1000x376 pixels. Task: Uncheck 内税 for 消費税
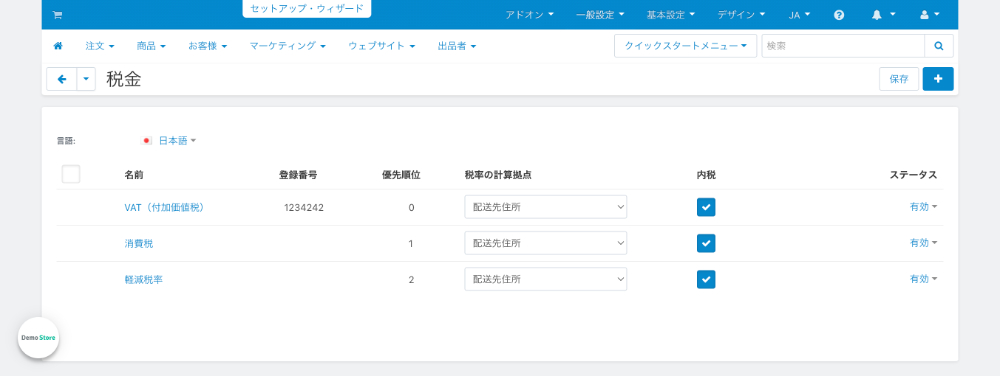tap(706, 243)
